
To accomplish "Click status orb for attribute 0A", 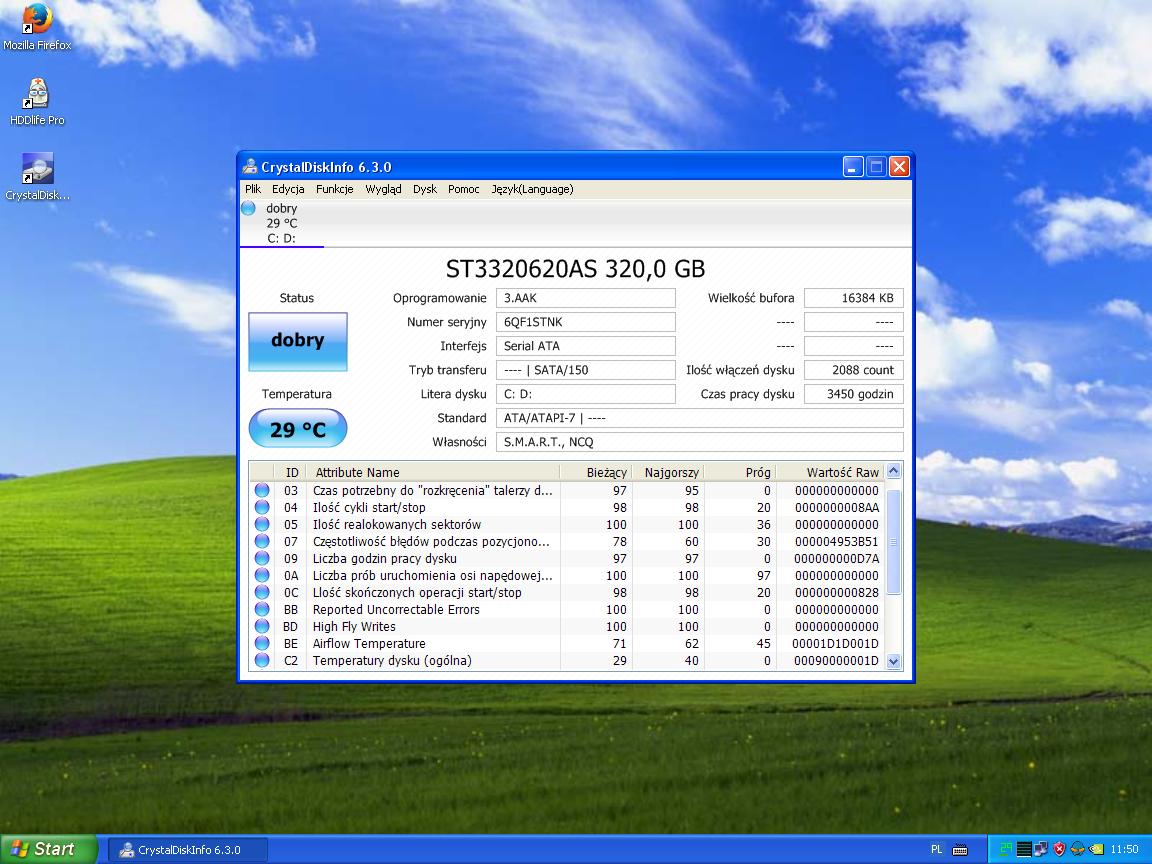I will pos(262,575).
